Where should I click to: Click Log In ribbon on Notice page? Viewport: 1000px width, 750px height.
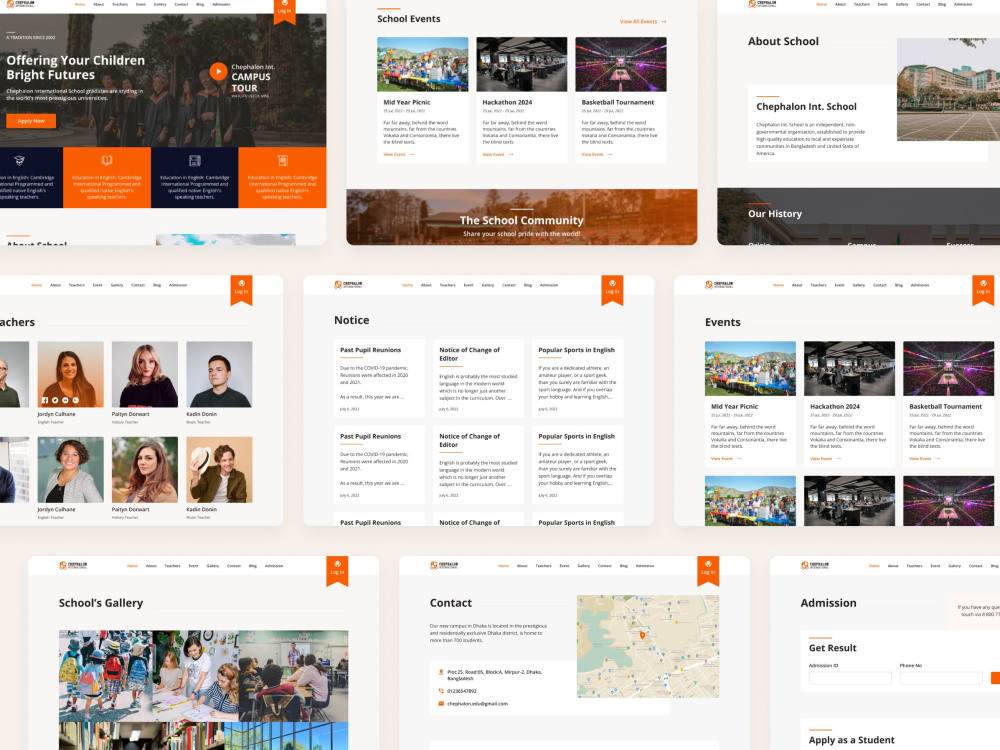click(612, 289)
